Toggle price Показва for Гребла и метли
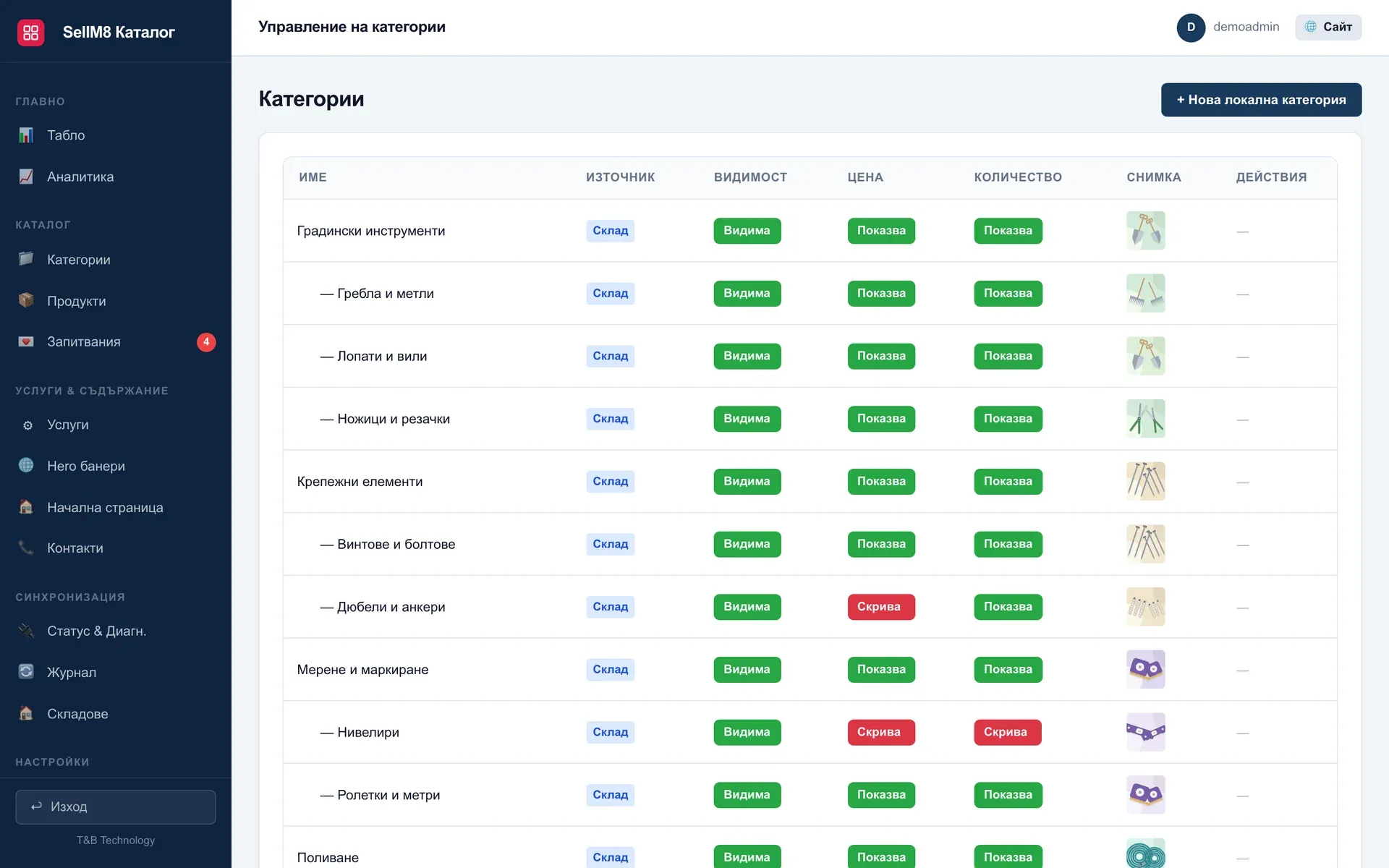1389x868 pixels. [880, 294]
